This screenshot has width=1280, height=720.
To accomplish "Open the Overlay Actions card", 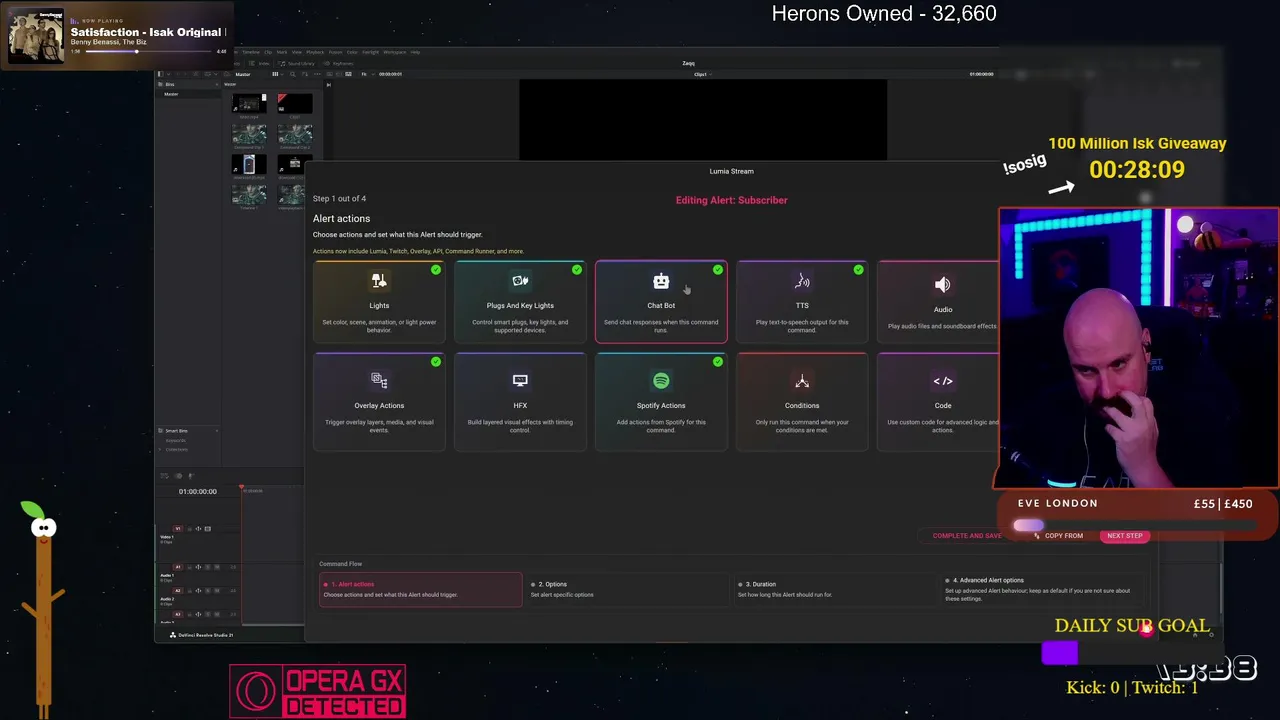I will [379, 401].
